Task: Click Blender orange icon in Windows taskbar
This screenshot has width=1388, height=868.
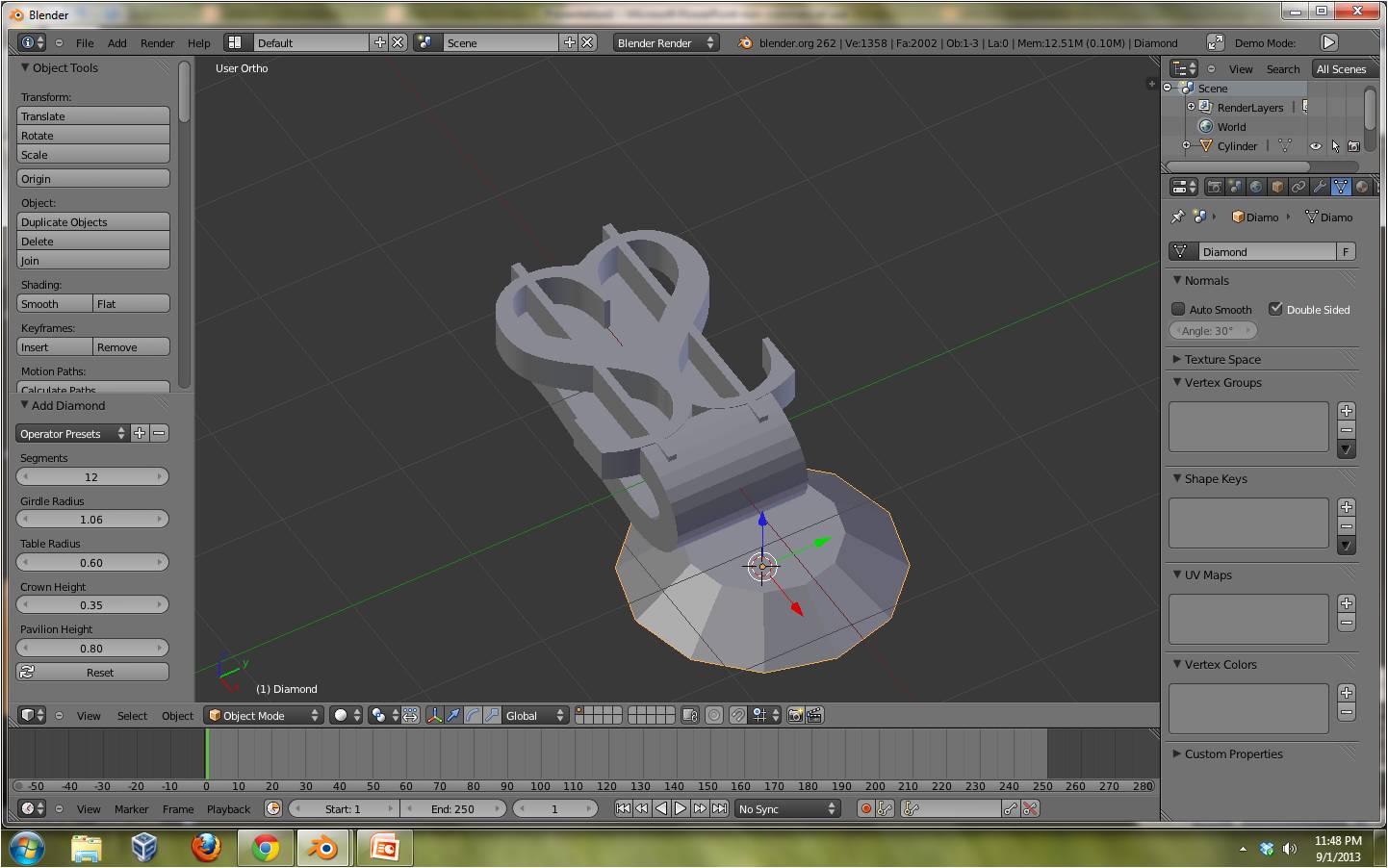Action: 323,847
